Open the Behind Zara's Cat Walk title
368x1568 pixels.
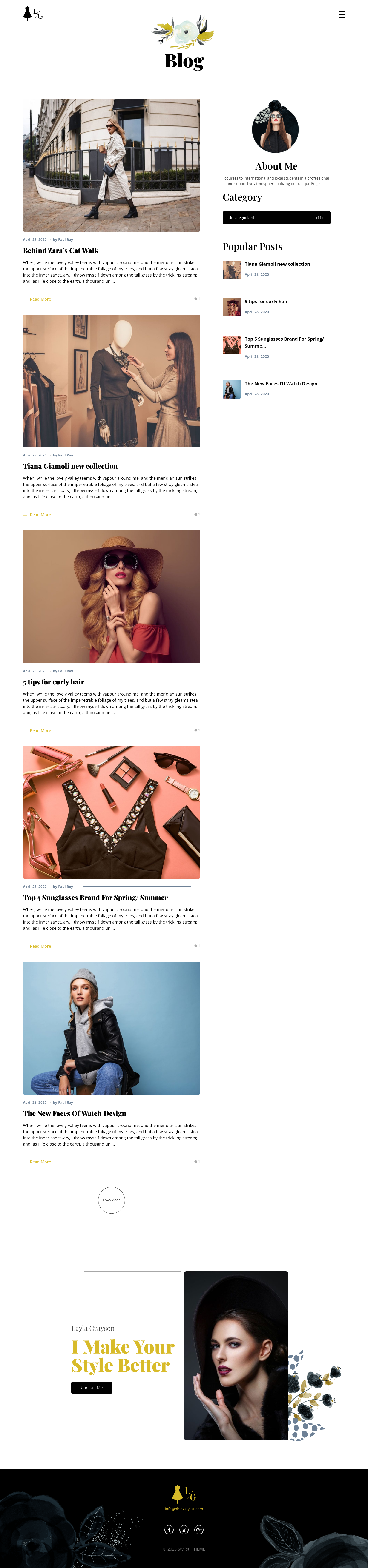pos(61,250)
